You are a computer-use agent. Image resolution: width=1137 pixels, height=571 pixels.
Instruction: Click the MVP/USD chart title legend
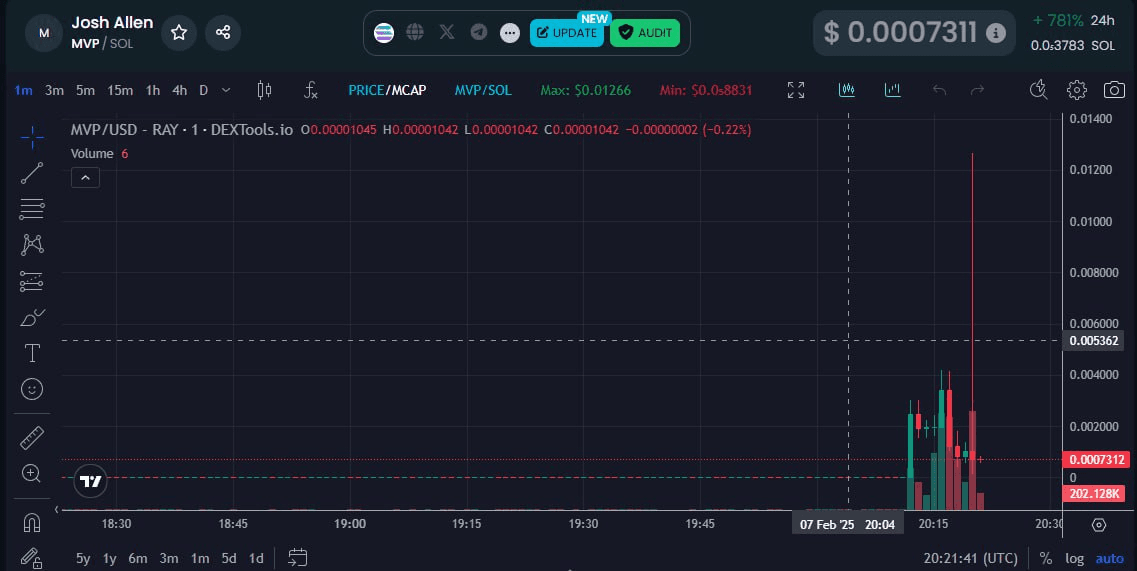tap(182, 130)
